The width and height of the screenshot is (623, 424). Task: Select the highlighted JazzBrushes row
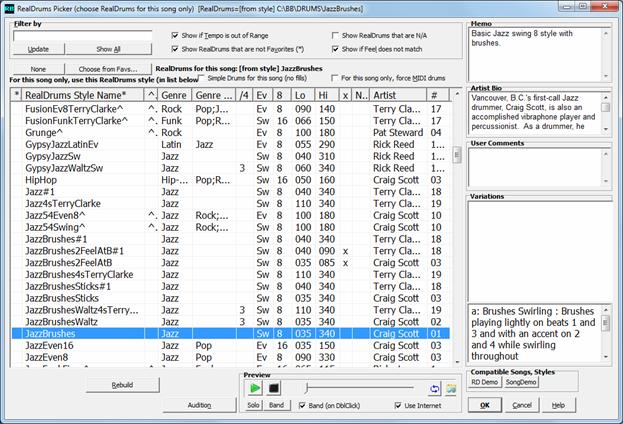pos(230,334)
